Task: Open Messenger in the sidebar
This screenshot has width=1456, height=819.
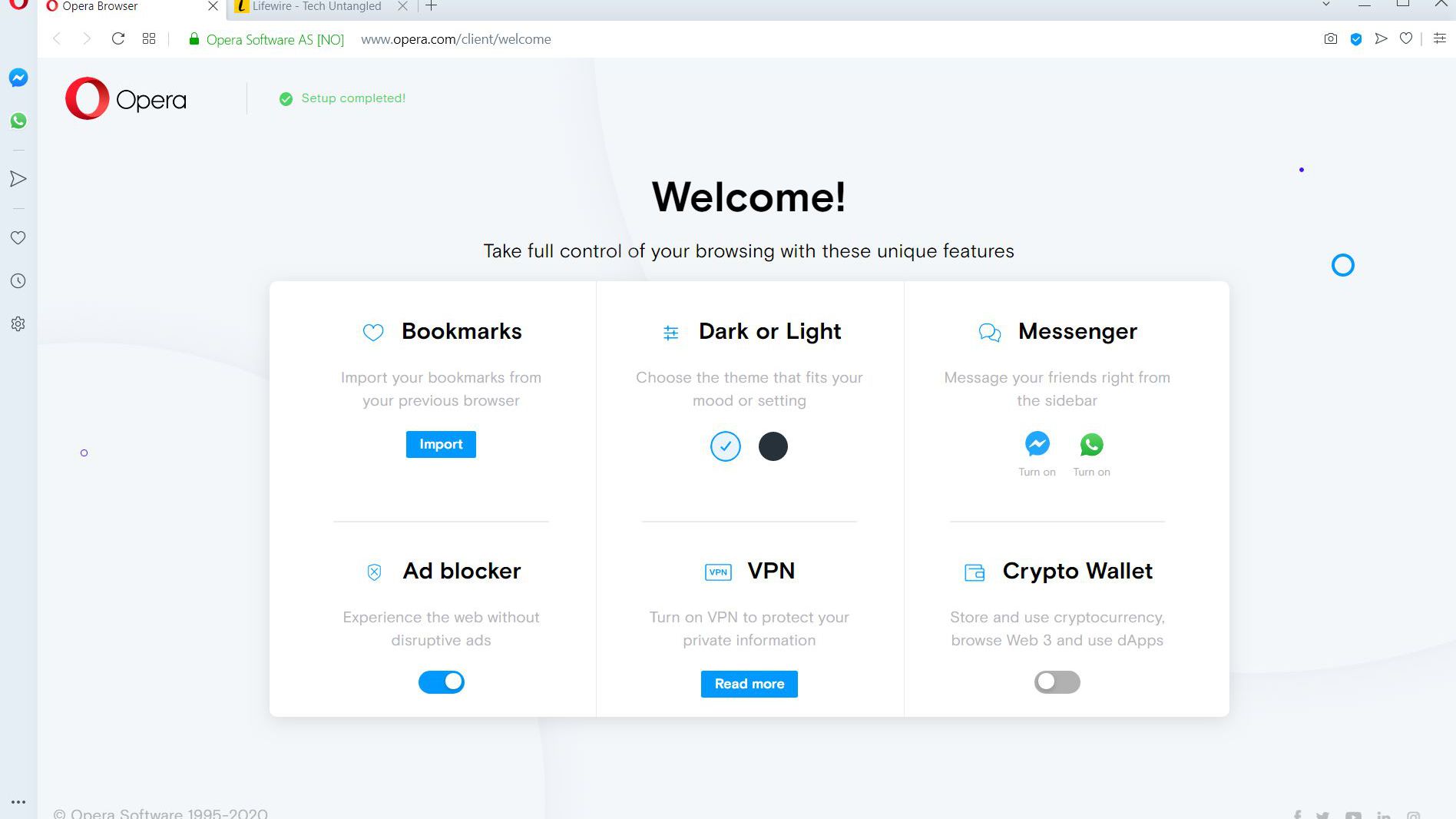Action: pyautogui.click(x=18, y=78)
